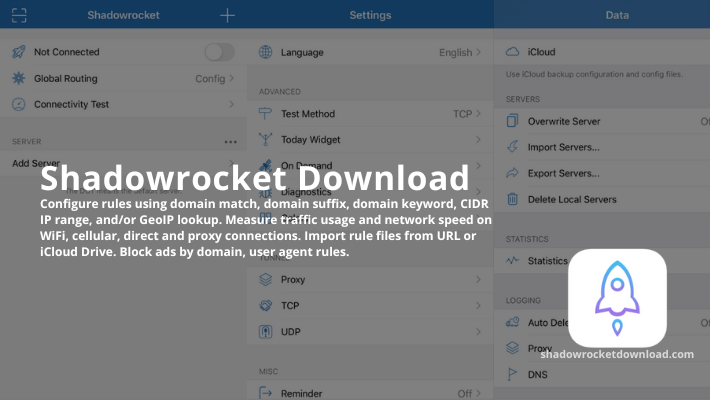Open the DNS logging row
This screenshot has height=400, width=710.
602,374
